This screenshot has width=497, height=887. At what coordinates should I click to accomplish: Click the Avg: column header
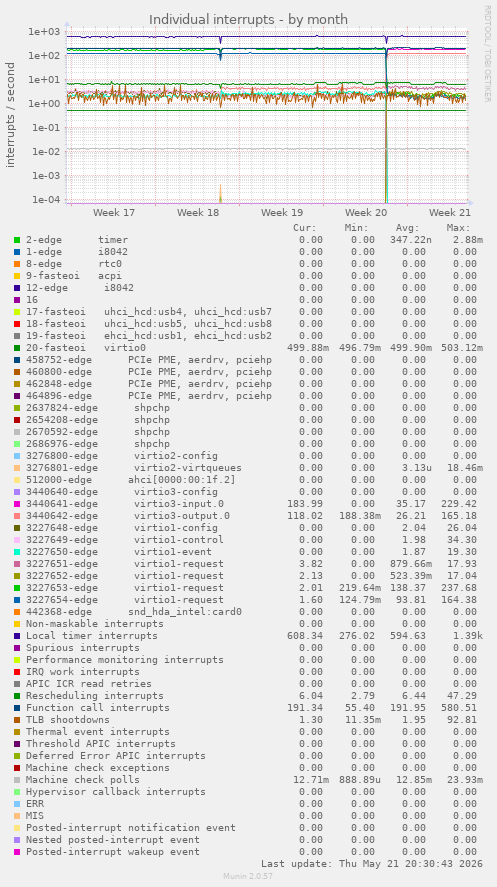pyautogui.click(x=408, y=228)
